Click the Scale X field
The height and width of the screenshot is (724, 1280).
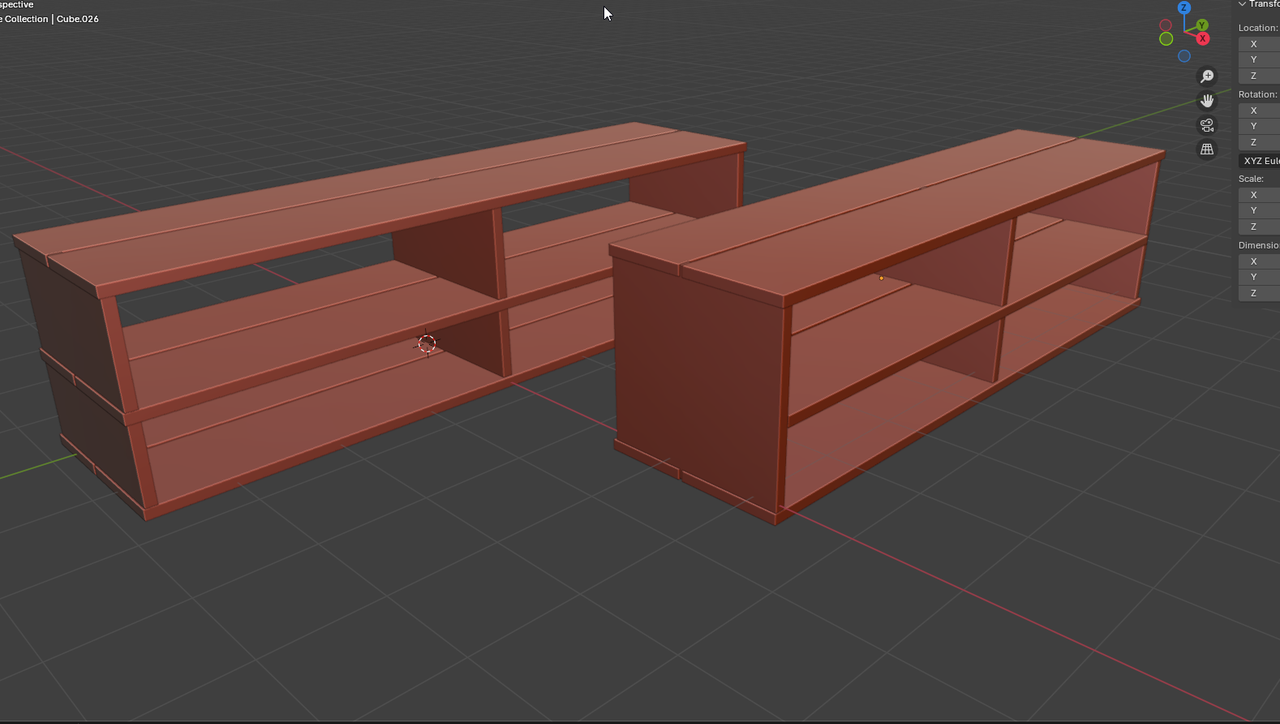click(1260, 194)
